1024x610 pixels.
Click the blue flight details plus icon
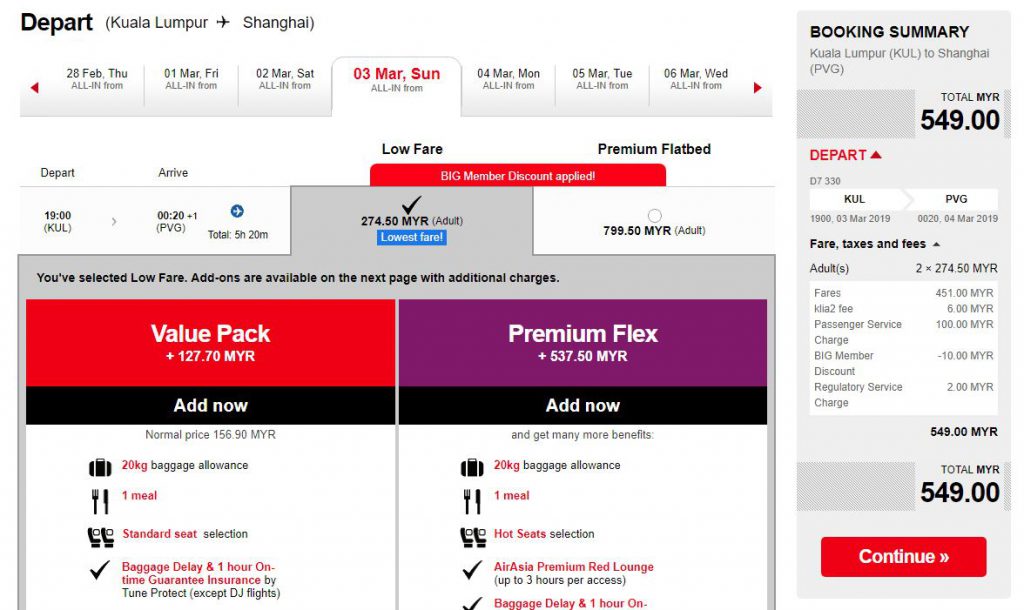(x=237, y=211)
